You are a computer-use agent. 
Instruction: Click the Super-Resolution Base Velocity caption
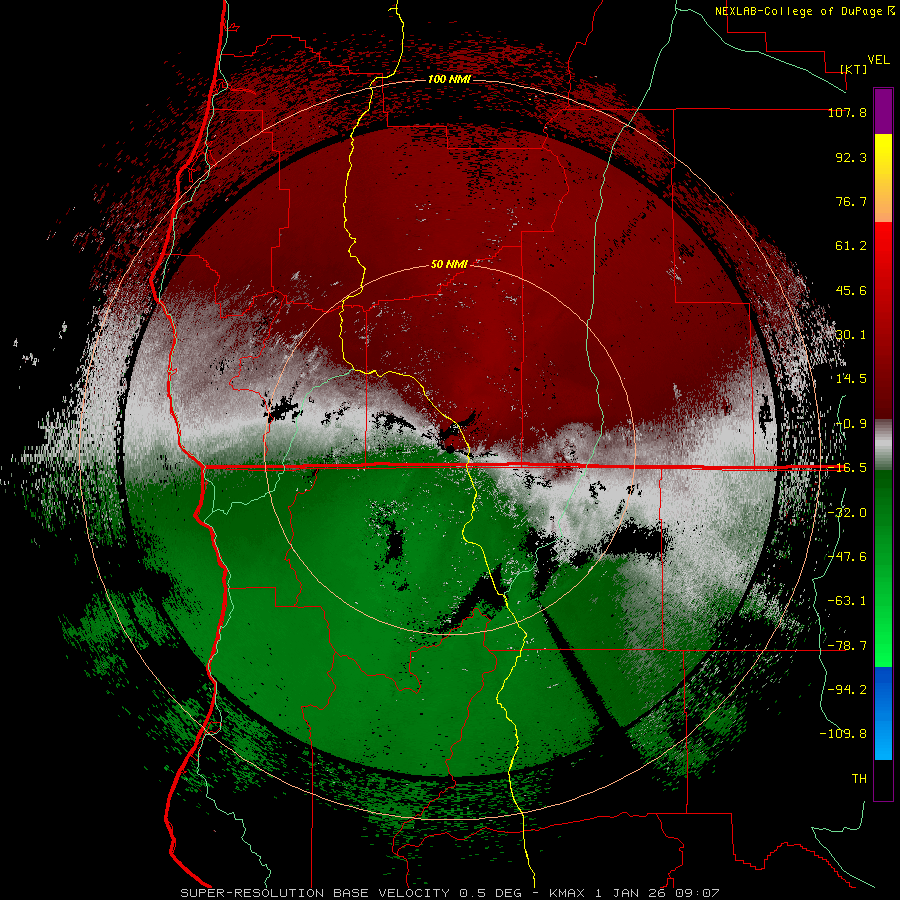pyautogui.click(x=449, y=893)
